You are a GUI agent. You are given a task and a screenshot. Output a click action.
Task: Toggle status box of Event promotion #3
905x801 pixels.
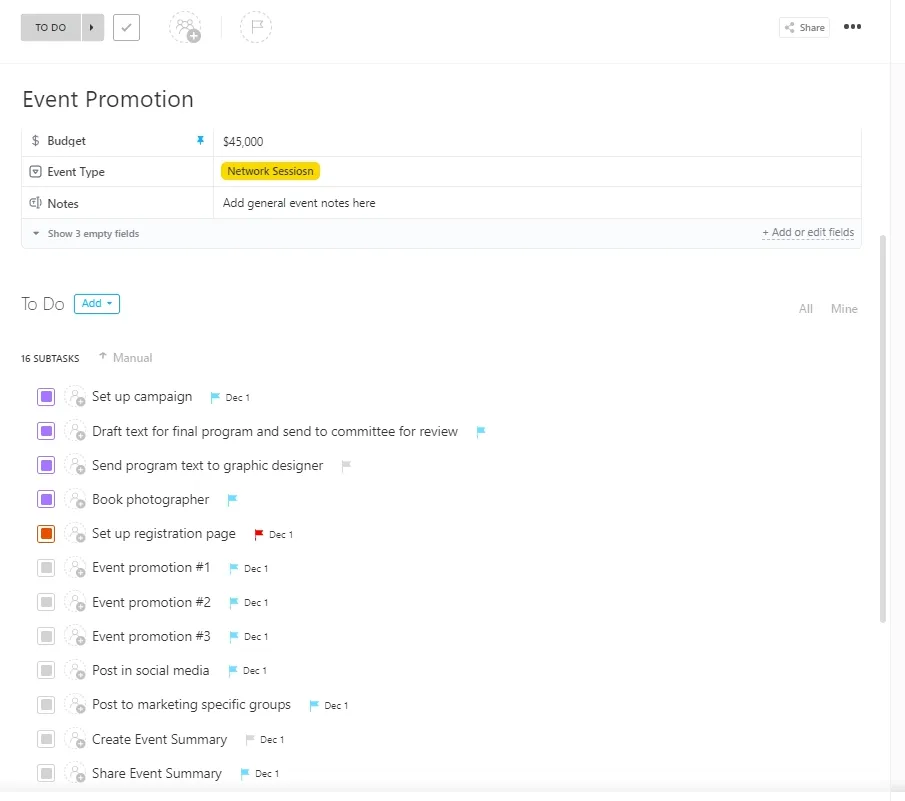[x=46, y=636]
